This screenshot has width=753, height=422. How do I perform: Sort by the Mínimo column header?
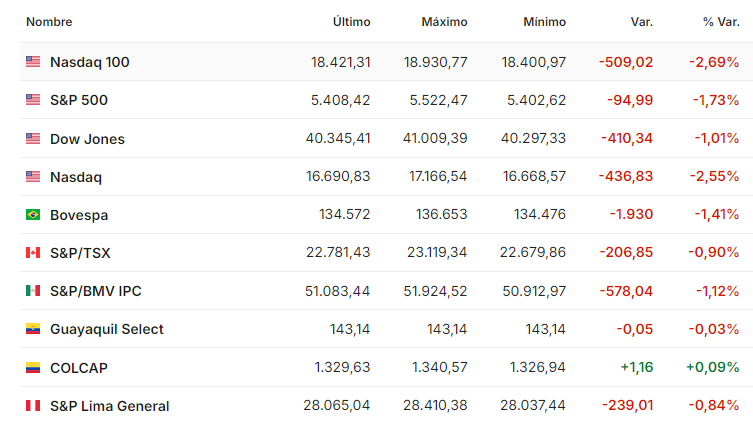point(545,22)
